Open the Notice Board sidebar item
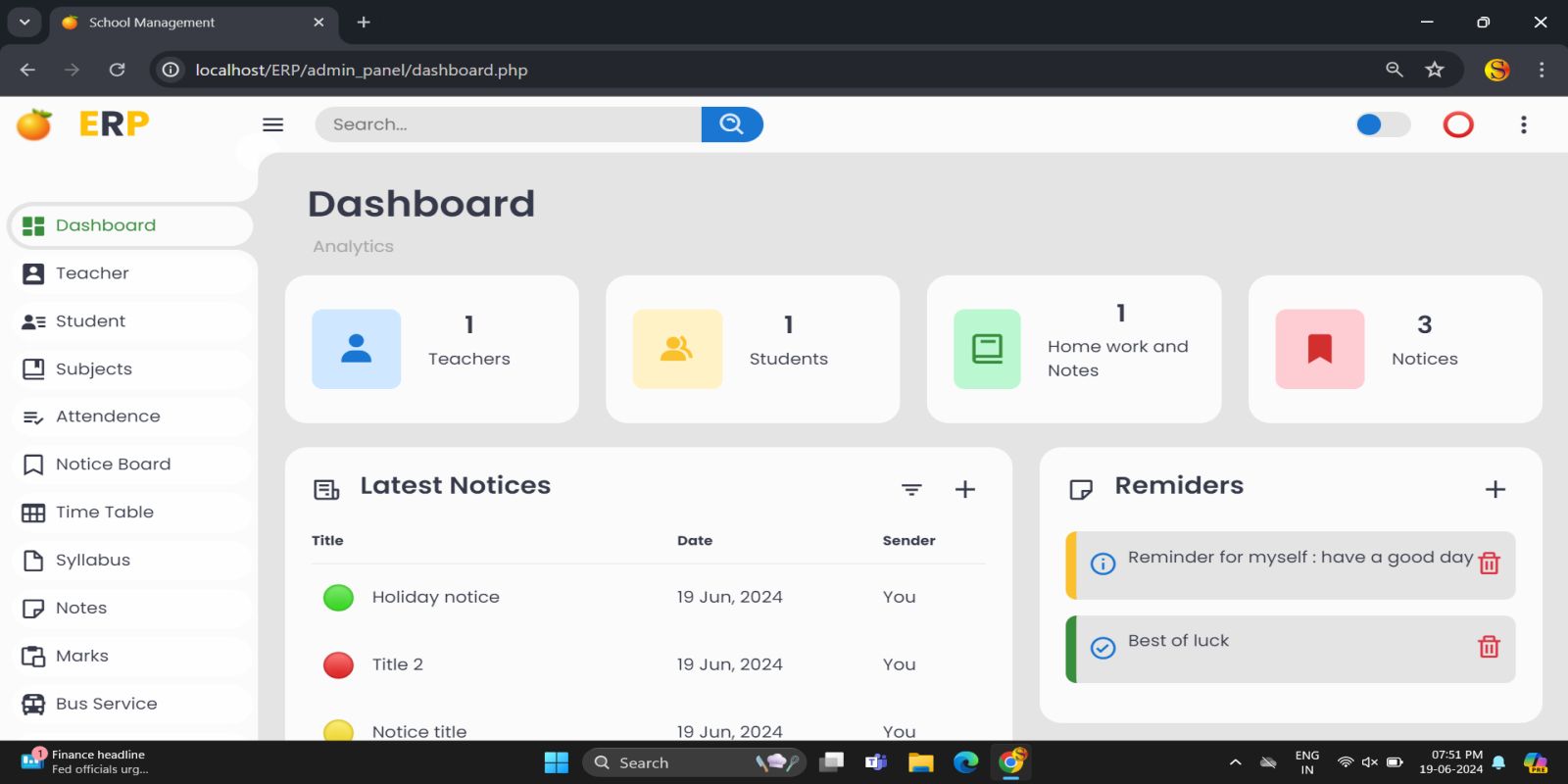Image resolution: width=1568 pixels, height=784 pixels. 130,465
